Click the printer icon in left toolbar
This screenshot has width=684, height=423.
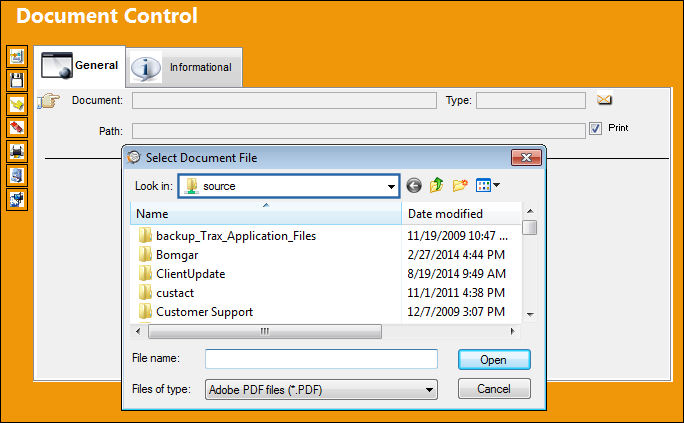click(x=17, y=151)
